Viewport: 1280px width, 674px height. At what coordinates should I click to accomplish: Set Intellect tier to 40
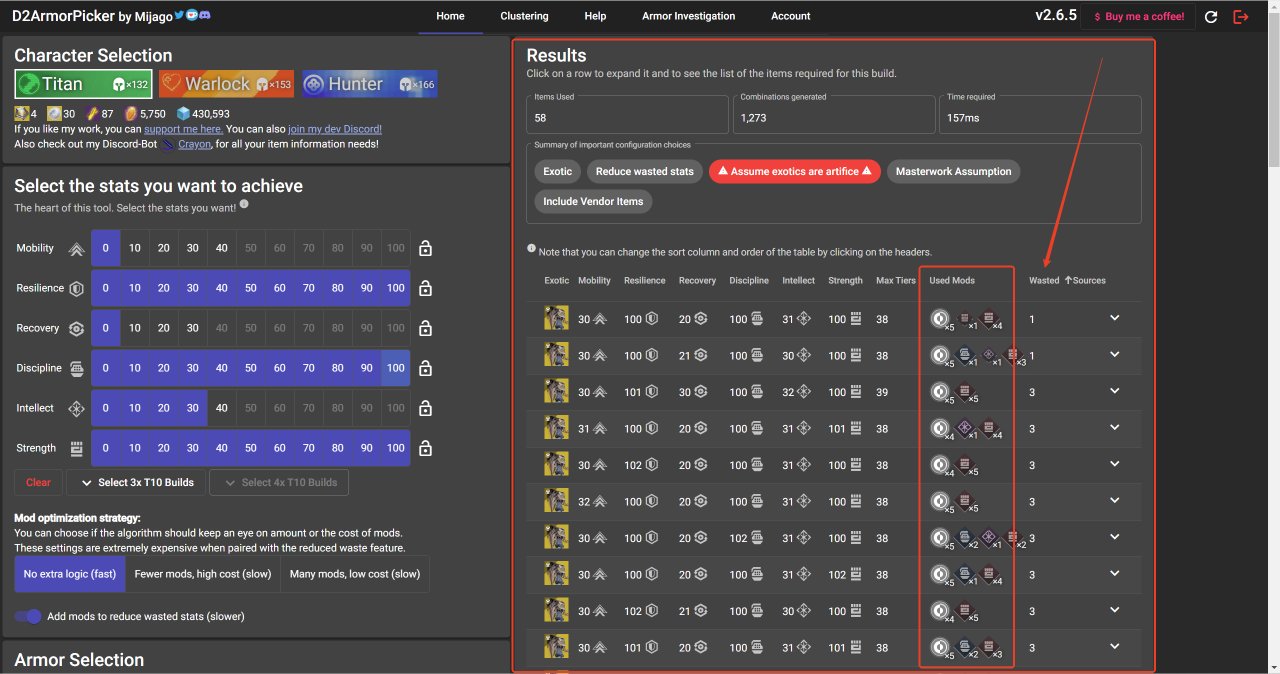pos(221,409)
